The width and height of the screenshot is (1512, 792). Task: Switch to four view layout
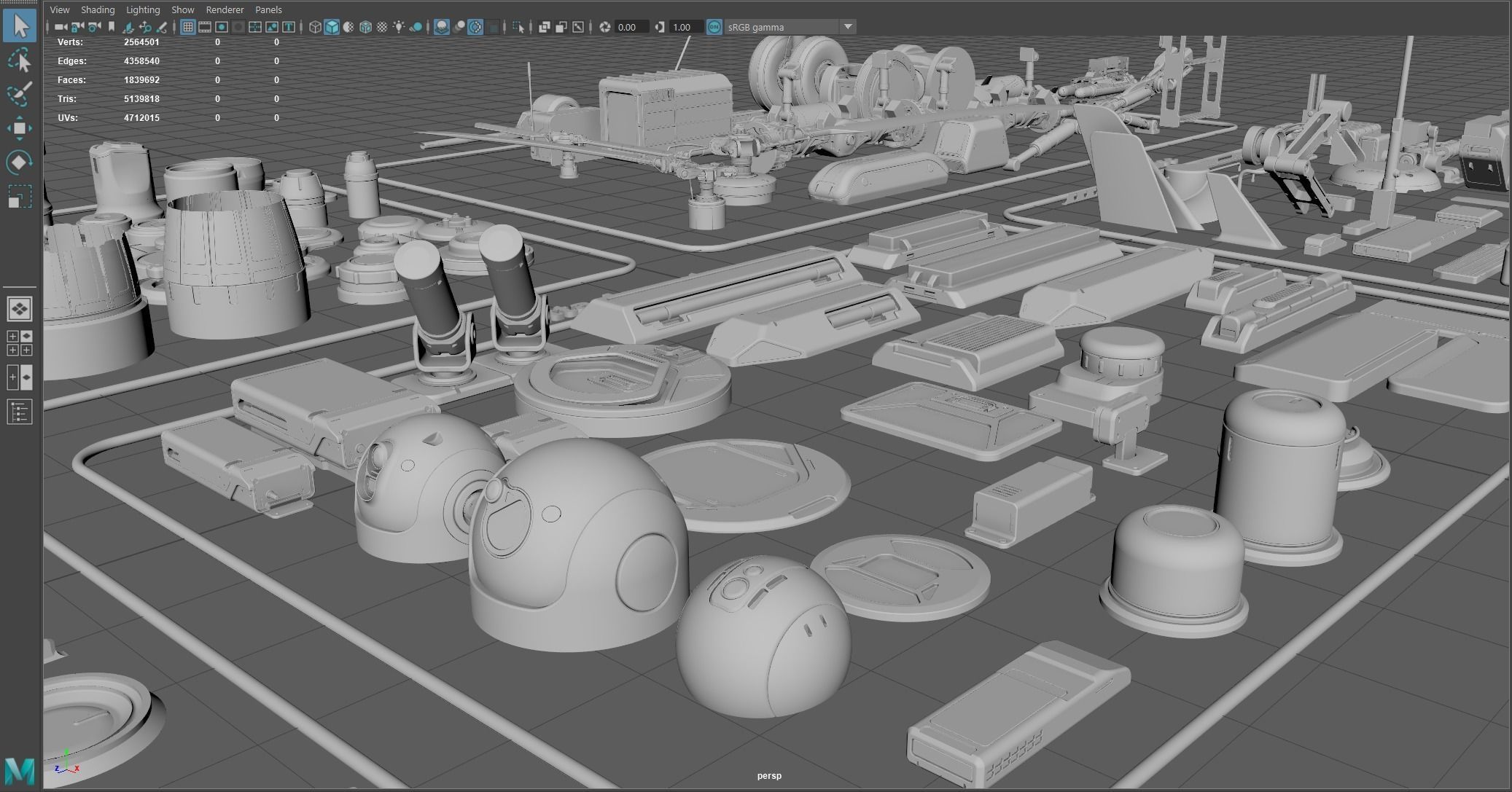point(20,343)
